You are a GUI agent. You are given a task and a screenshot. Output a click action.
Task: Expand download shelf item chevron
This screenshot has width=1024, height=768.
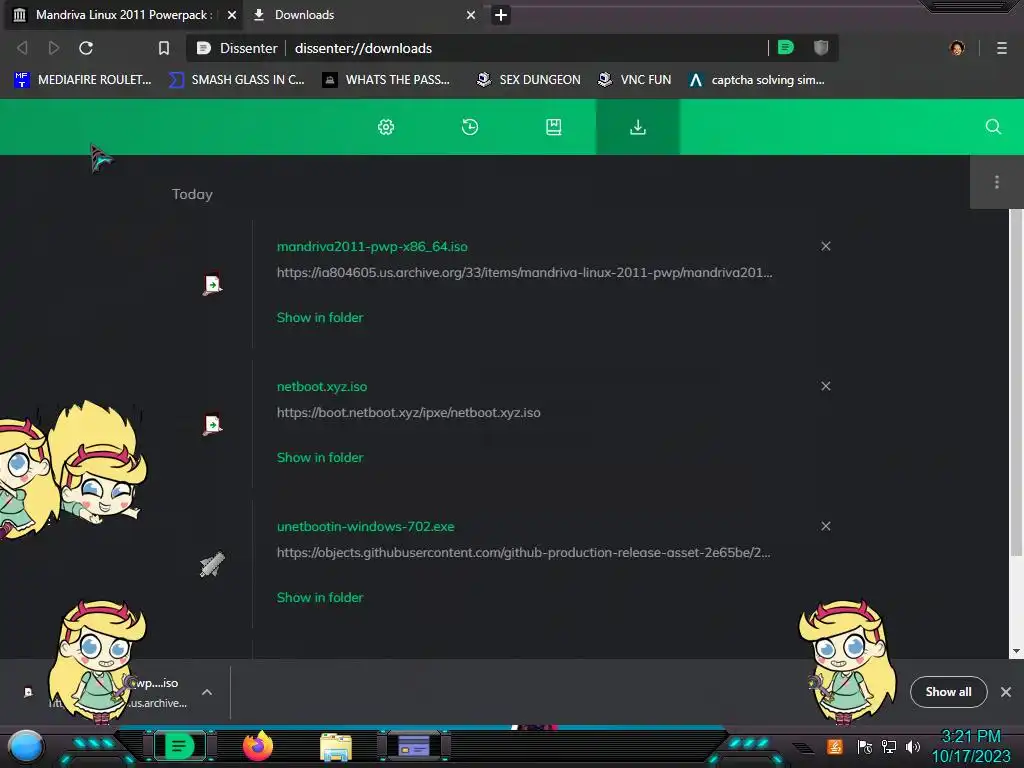pyautogui.click(x=207, y=692)
